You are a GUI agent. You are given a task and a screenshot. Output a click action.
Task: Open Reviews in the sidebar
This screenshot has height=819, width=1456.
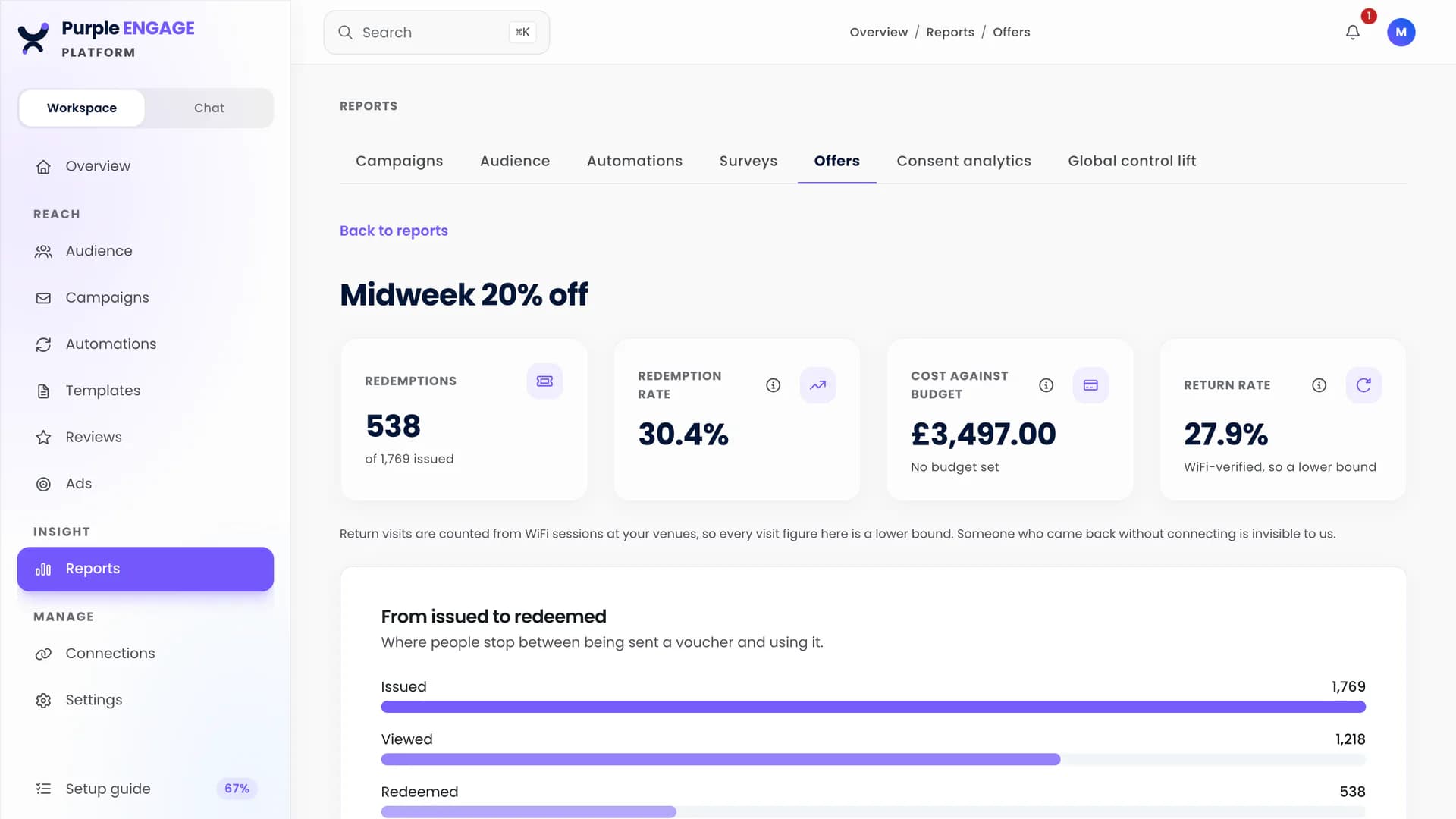click(x=146, y=437)
